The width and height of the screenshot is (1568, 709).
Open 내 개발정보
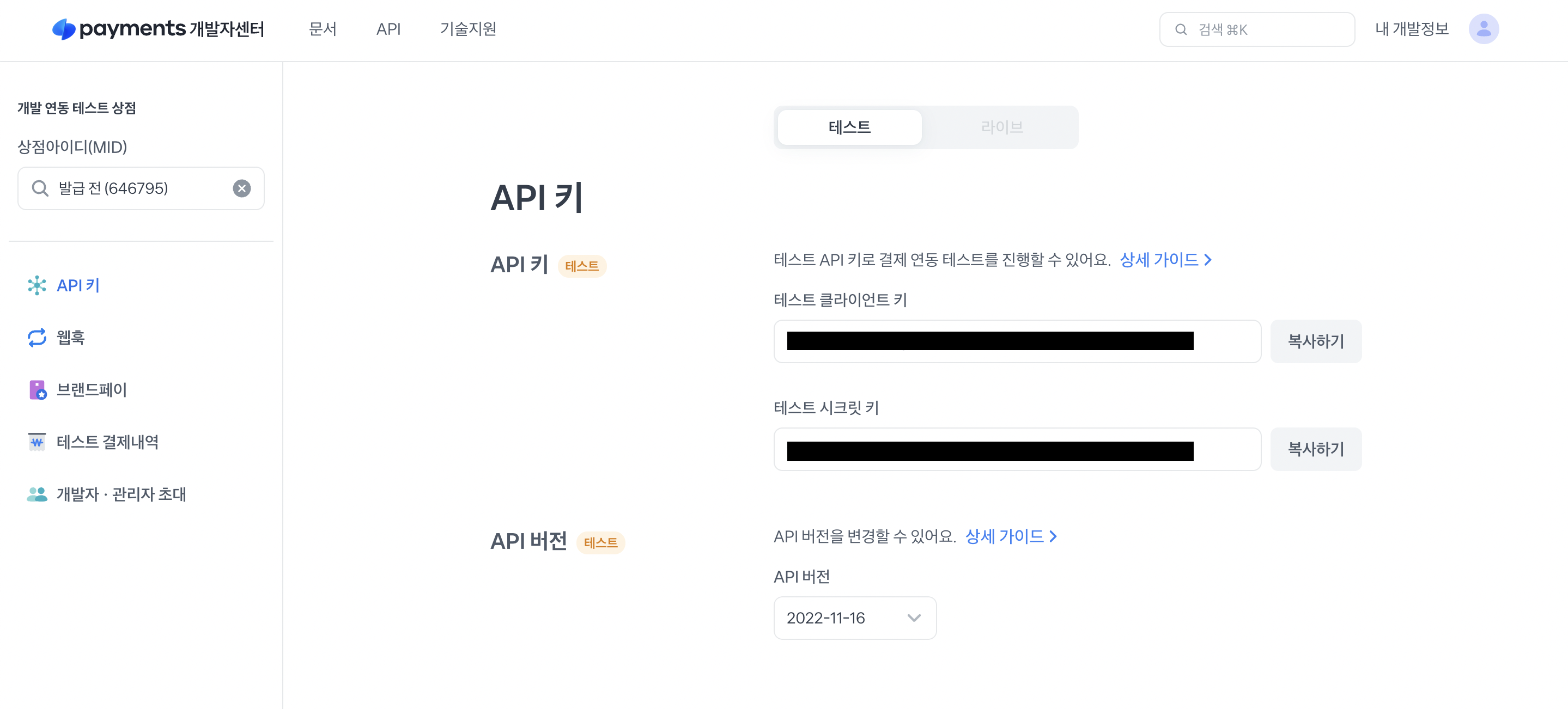(1412, 29)
